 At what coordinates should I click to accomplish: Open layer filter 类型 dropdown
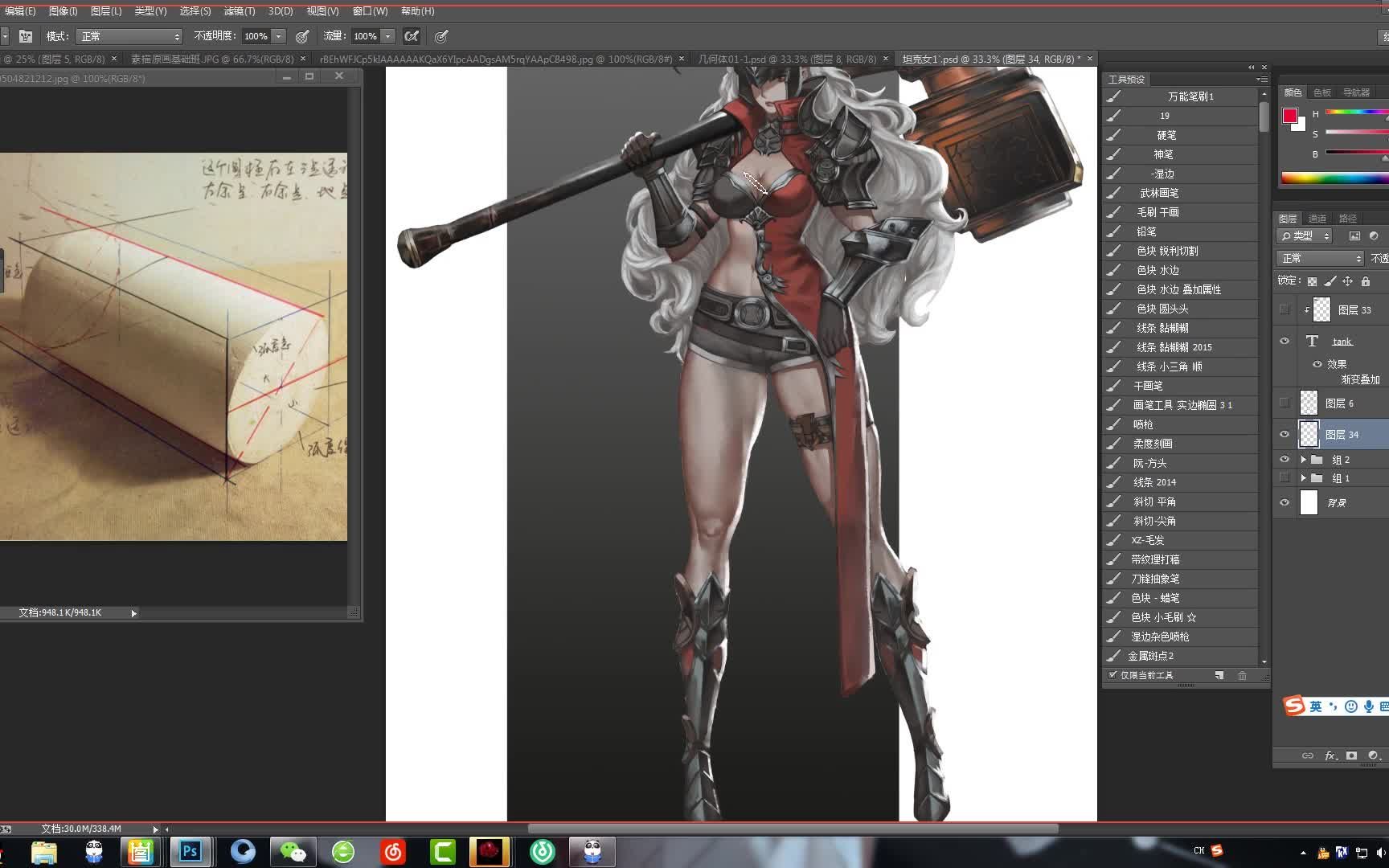tap(1305, 235)
